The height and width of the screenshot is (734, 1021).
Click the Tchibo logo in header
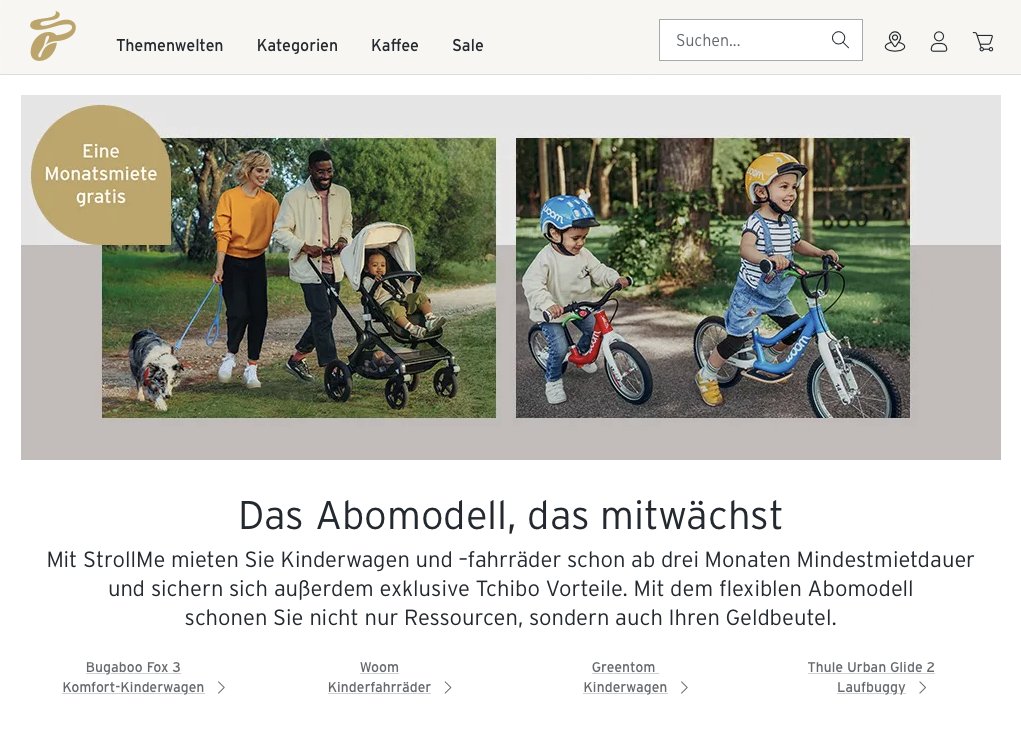click(x=53, y=36)
